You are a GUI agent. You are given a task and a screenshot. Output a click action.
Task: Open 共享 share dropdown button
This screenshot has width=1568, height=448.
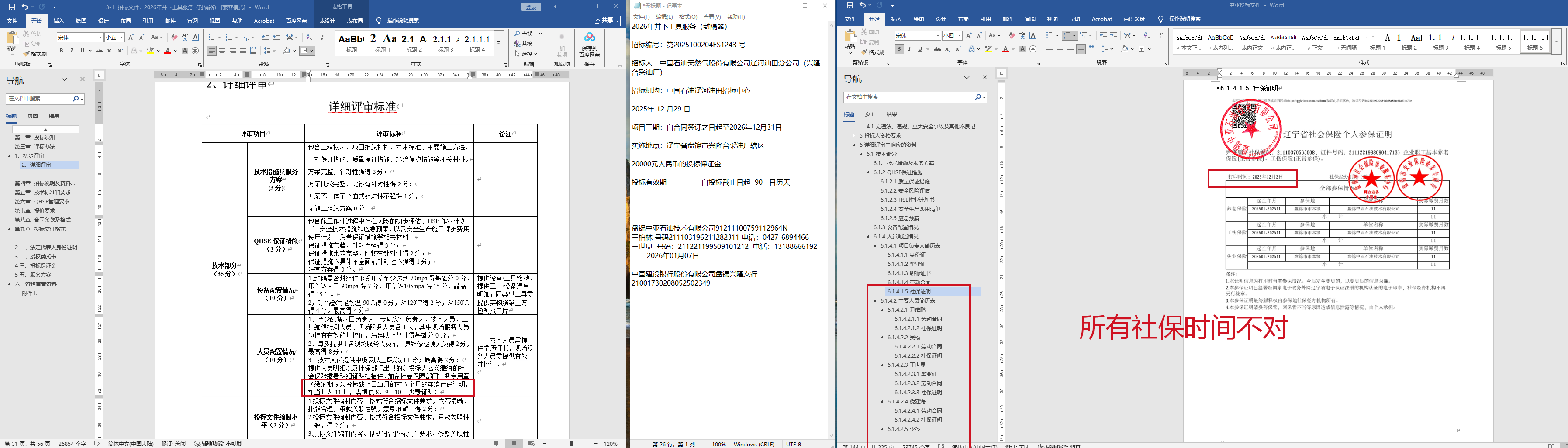tap(608, 21)
